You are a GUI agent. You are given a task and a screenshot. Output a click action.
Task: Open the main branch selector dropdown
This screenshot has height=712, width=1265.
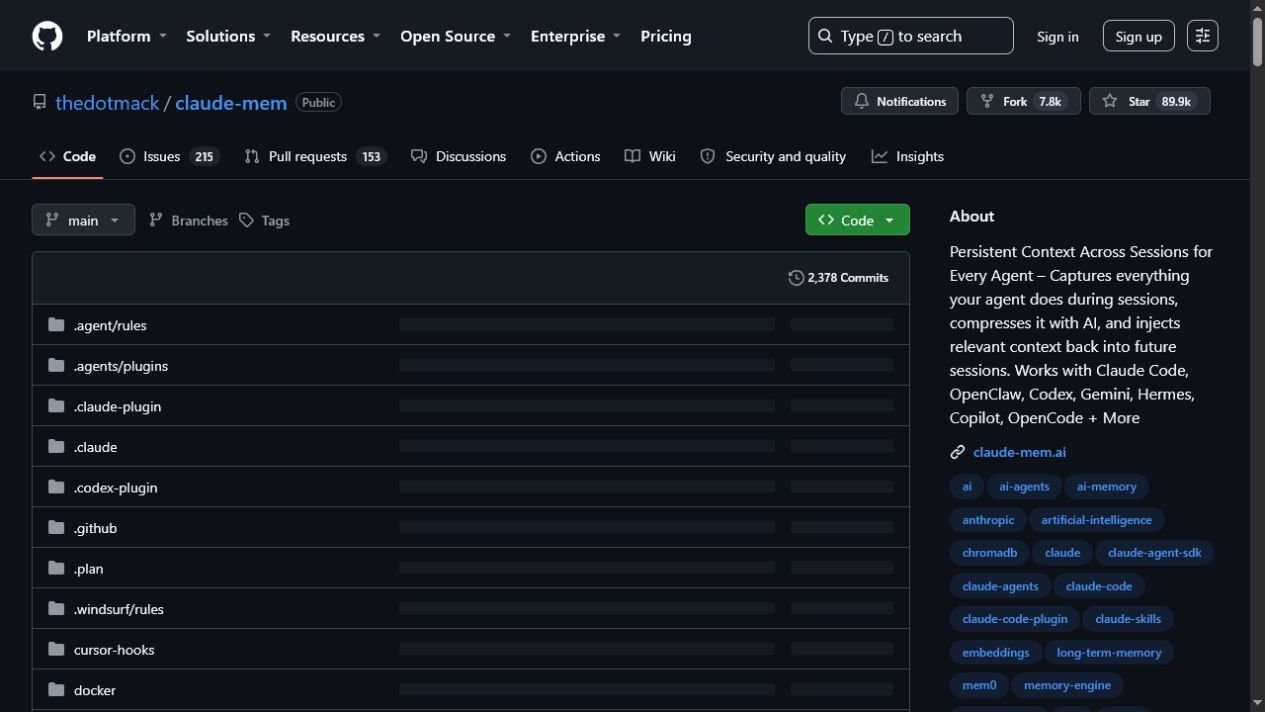tap(83, 220)
